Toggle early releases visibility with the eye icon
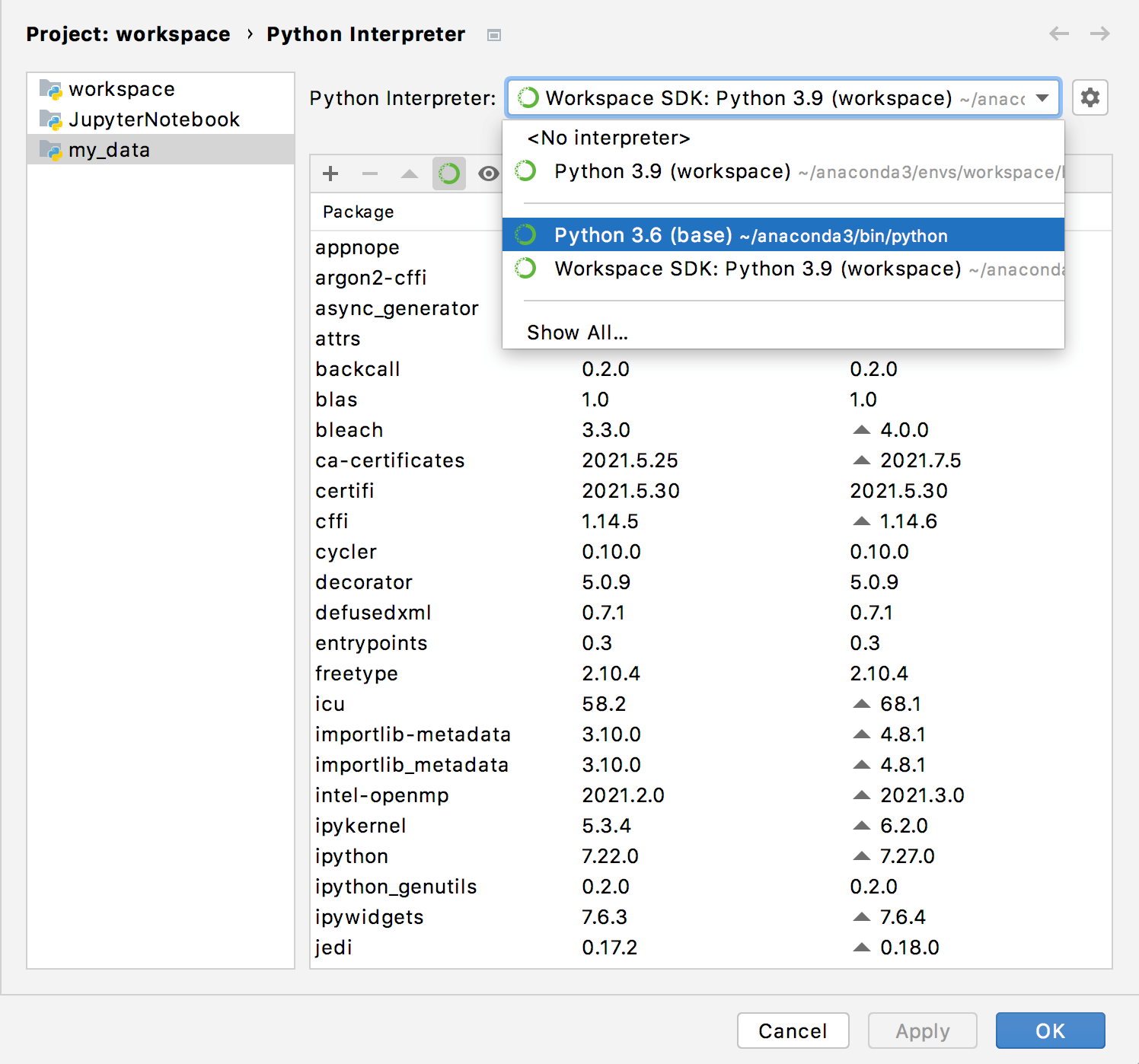The width and height of the screenshot is (1139, 1064). (489, 173)
